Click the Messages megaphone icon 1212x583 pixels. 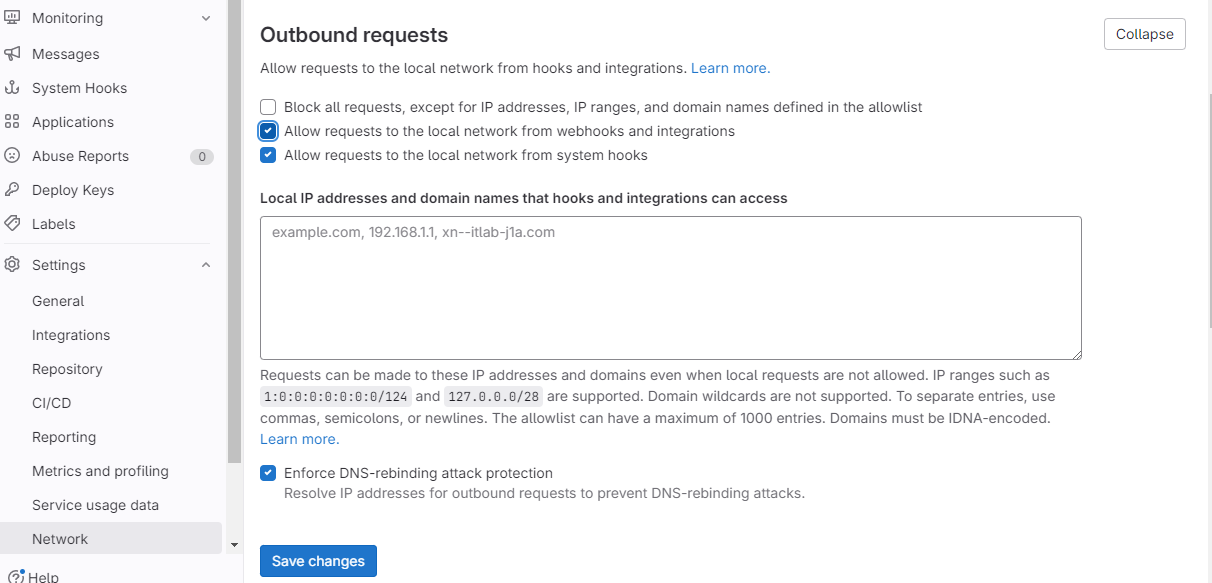coord(12,54)
